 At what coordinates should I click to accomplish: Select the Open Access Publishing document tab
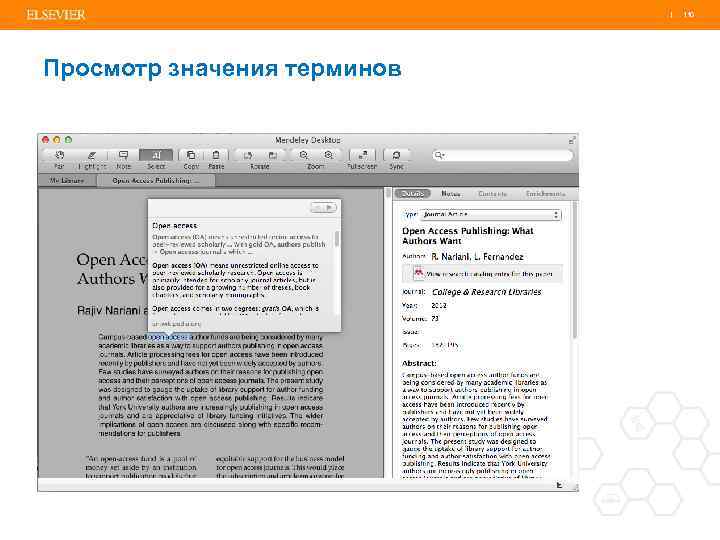tap(156, 180)
